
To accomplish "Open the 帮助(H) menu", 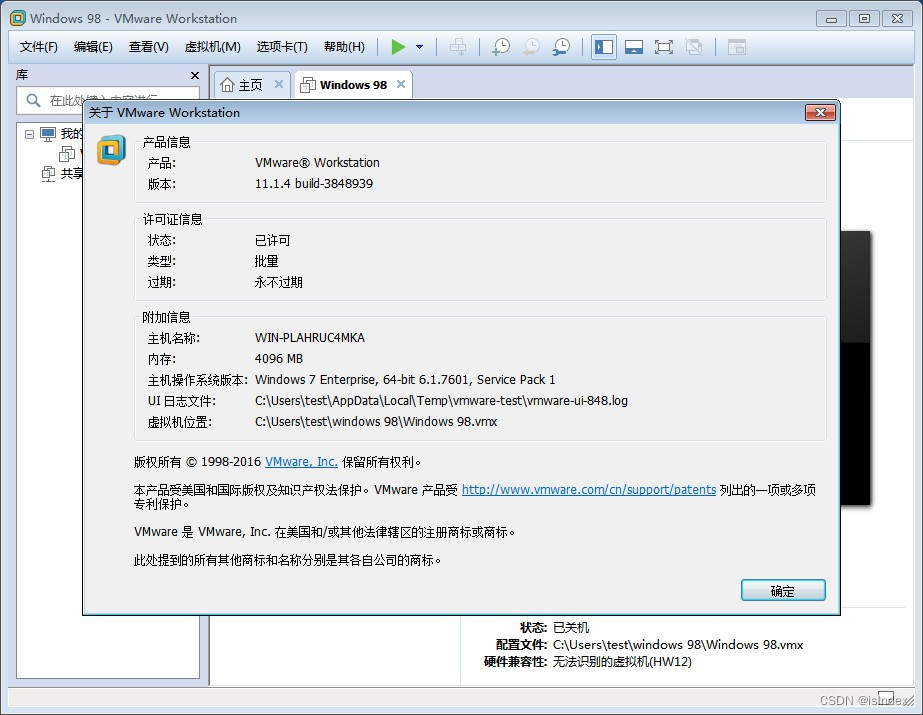I will (x=344, y=47).
